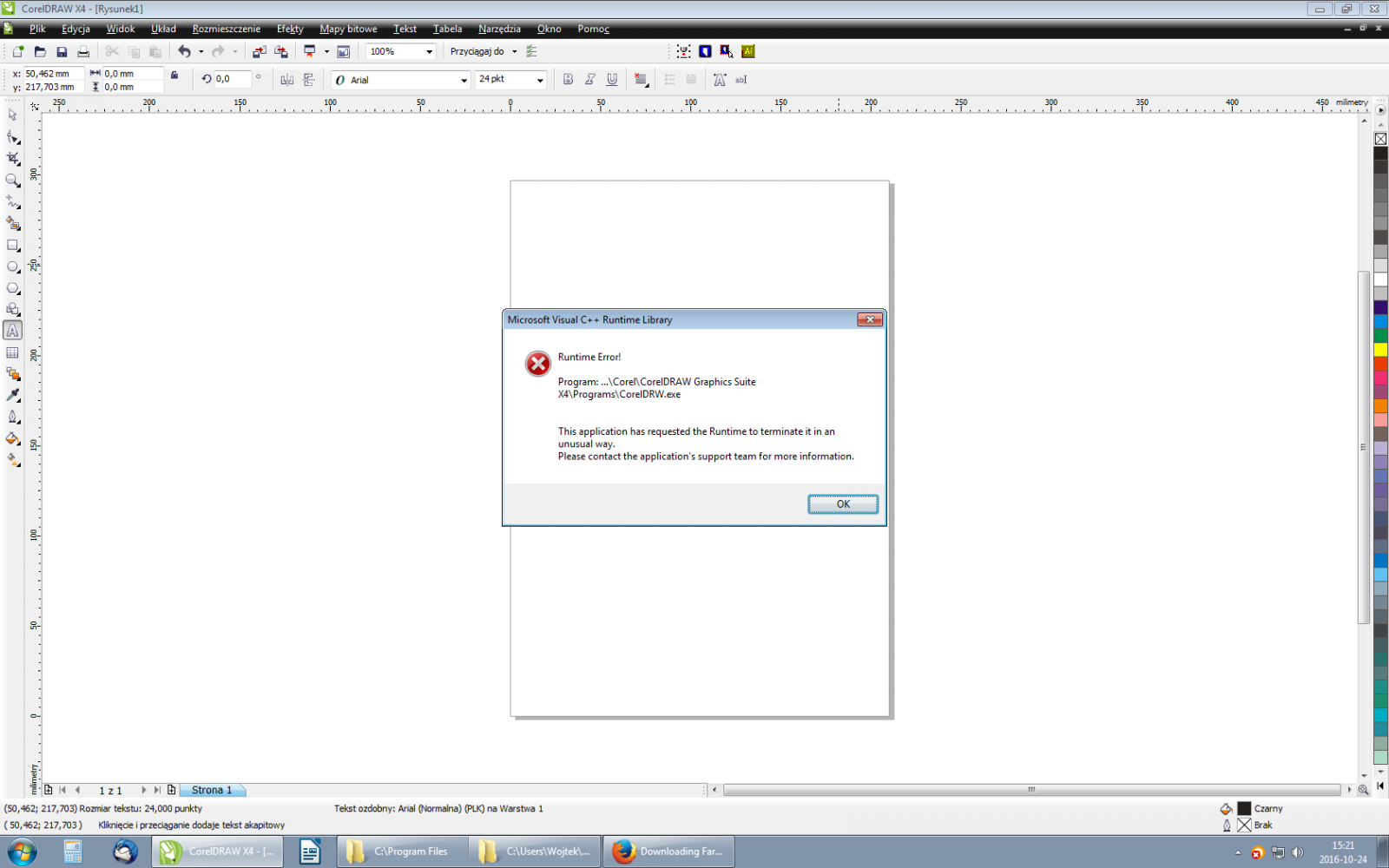Click the vertical scrollbar thumb

click(x=1364, y=447)
